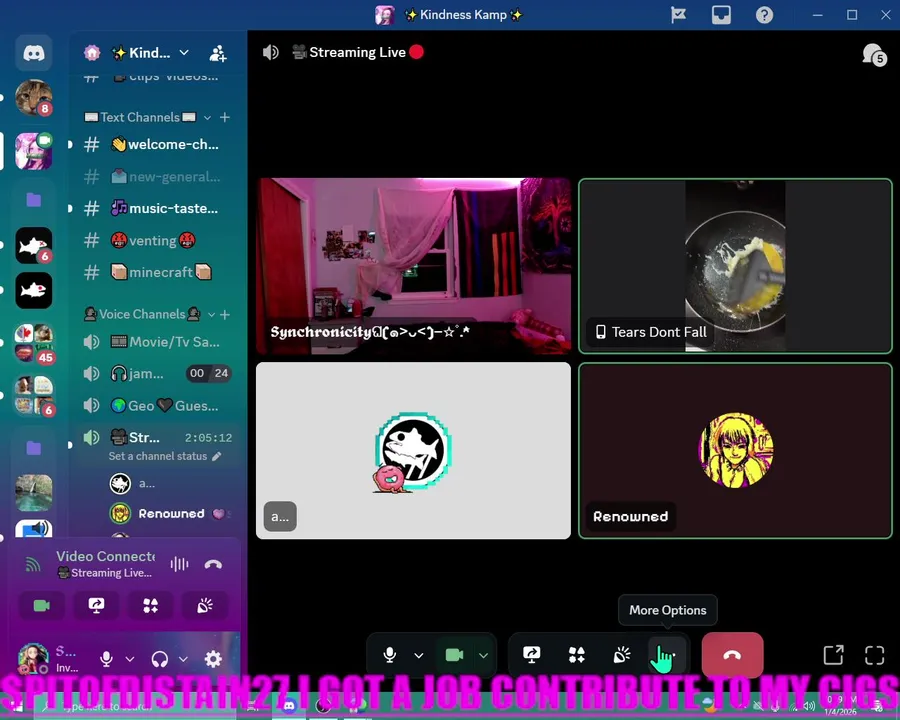Enter full screen for the call
This screenshot has width=900, height=720.
(874, 655)
